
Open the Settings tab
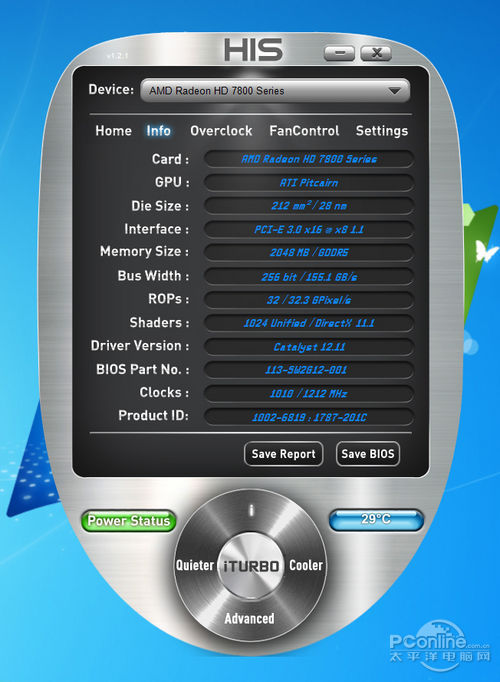click(x=382, y=131)
